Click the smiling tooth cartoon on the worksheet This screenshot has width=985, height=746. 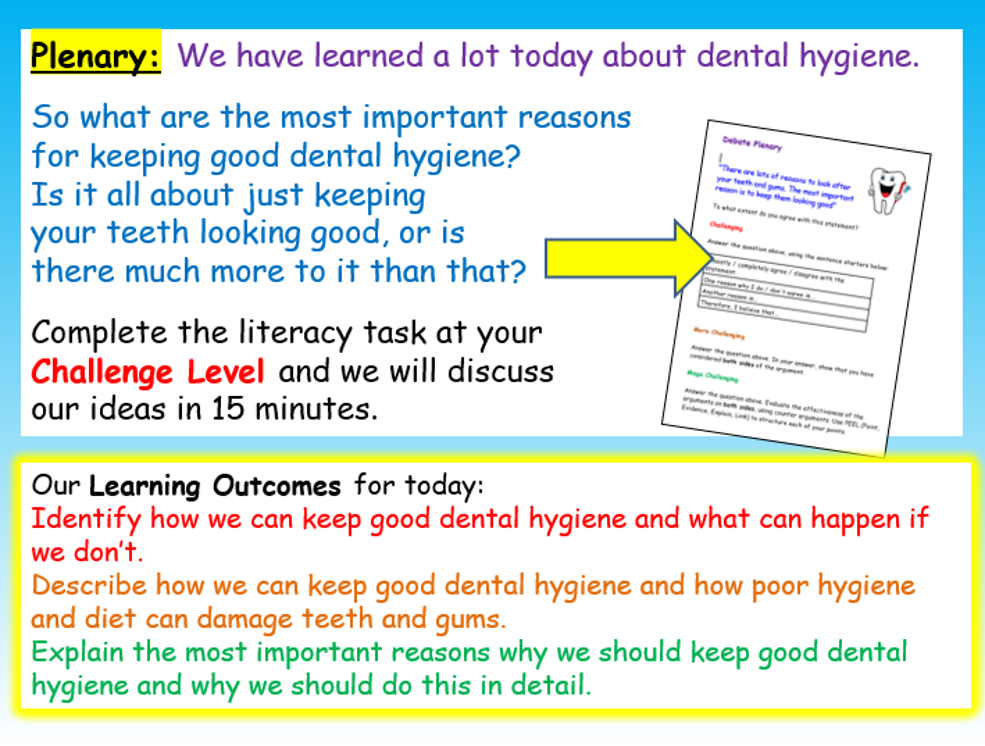pos(886,189)
